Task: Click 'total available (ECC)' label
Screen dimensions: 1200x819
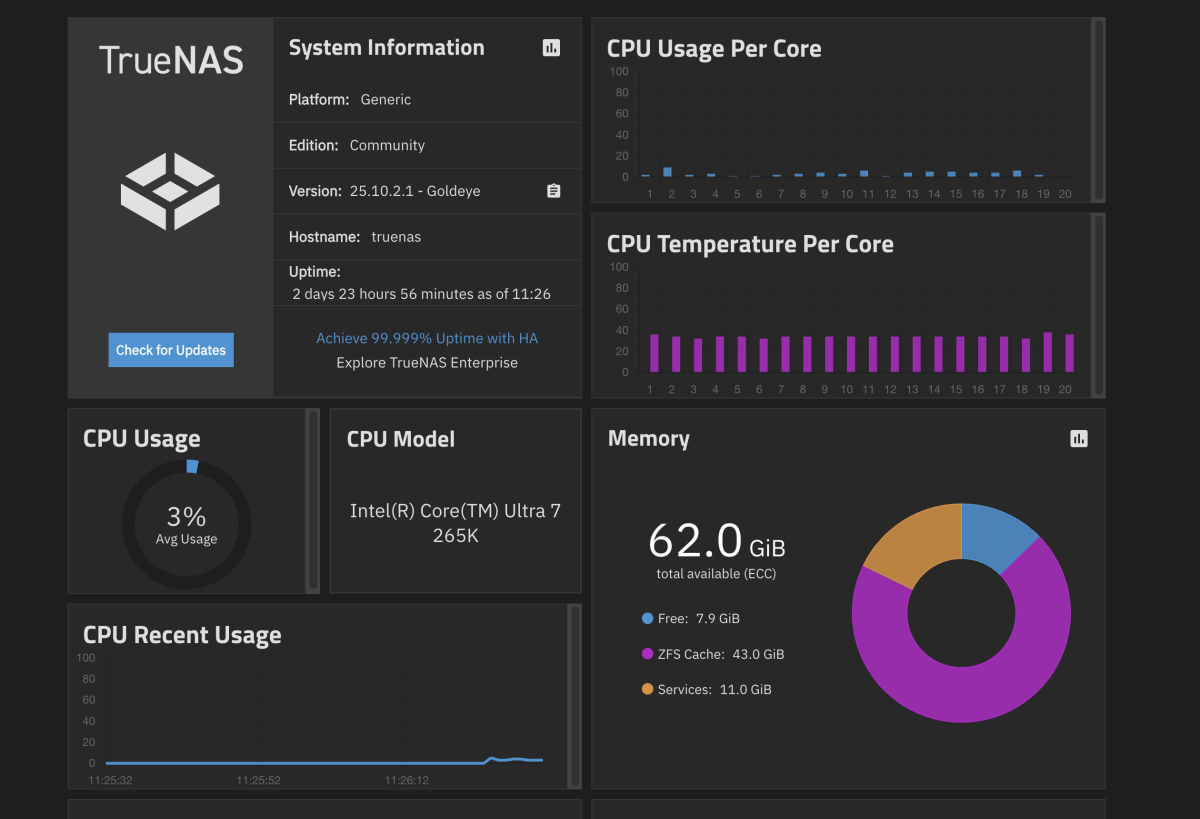Action: pos(716,574)
